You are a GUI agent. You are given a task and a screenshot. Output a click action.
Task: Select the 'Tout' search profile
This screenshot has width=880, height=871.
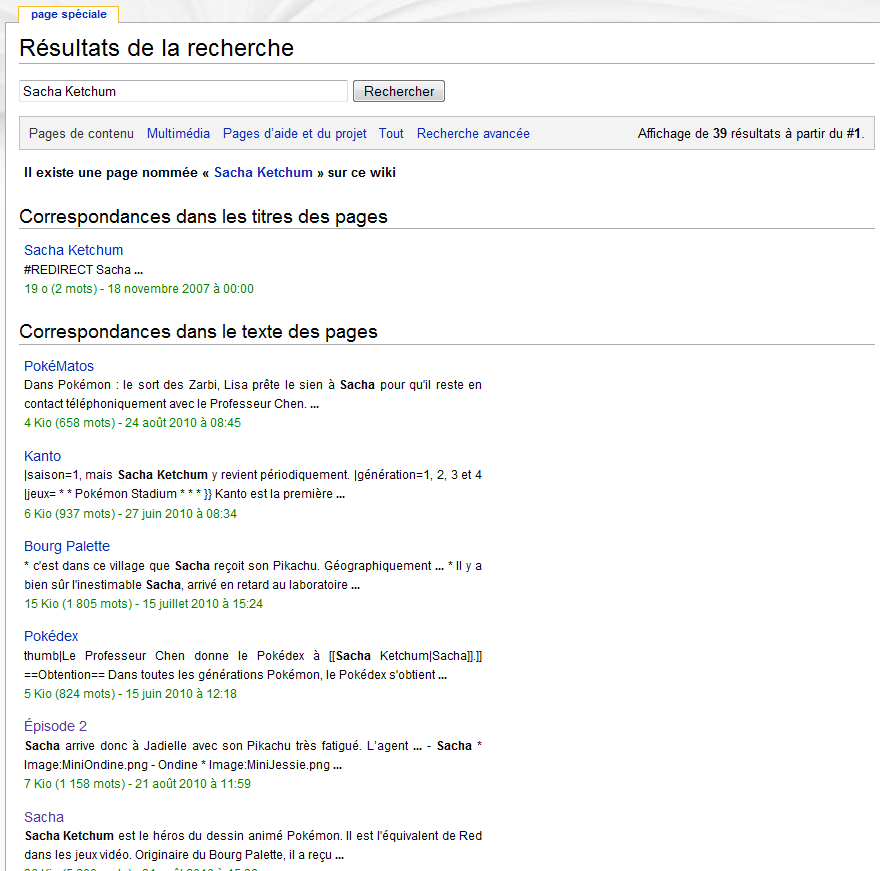(x=391, y=134)
